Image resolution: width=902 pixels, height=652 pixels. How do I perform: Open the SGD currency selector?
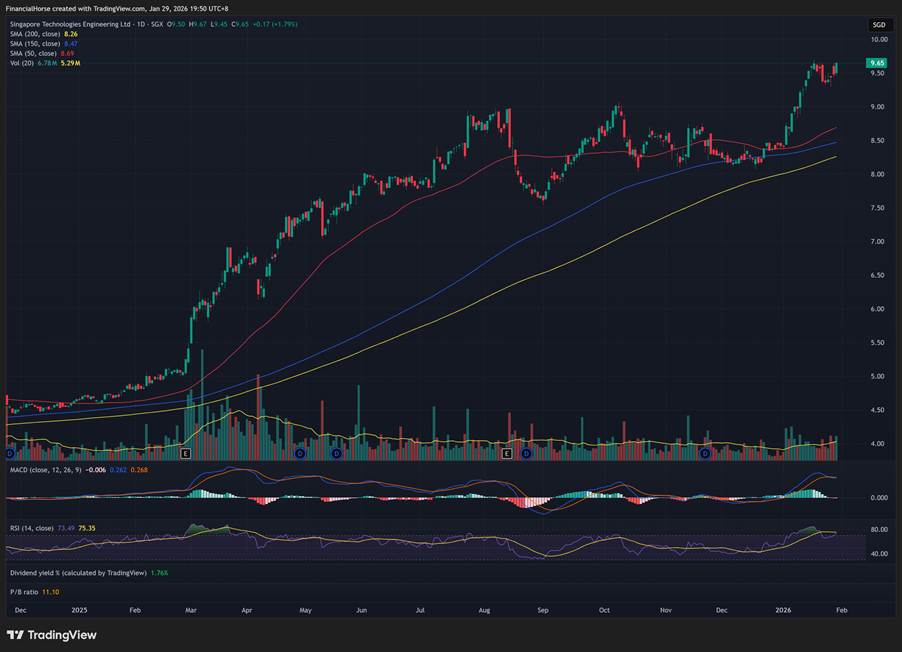(x=878, y=24)
